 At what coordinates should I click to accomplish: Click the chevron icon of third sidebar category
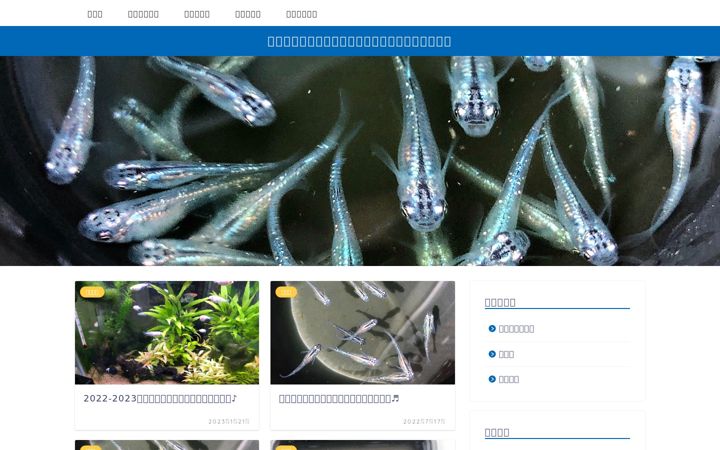point(492,379)
